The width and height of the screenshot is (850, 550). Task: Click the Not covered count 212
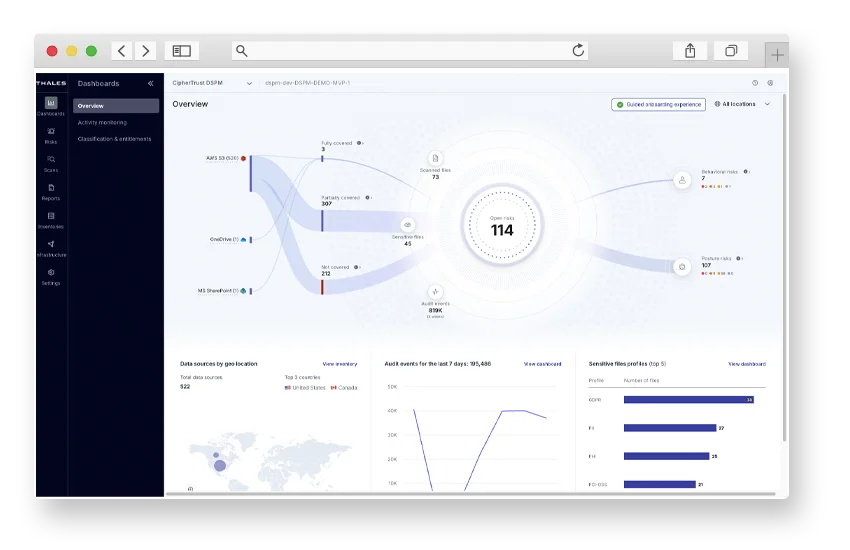point(326,274)
